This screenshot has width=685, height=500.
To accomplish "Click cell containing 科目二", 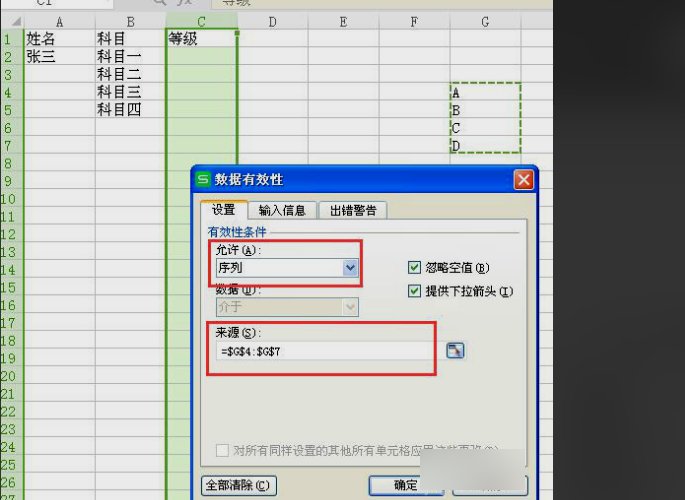I will [130, 74].
